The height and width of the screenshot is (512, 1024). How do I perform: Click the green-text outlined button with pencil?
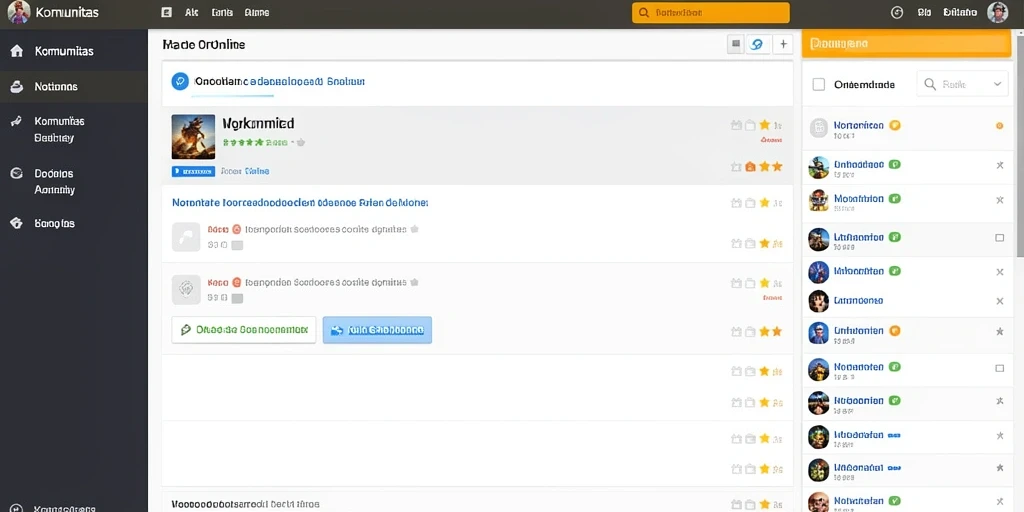point(244,330)
